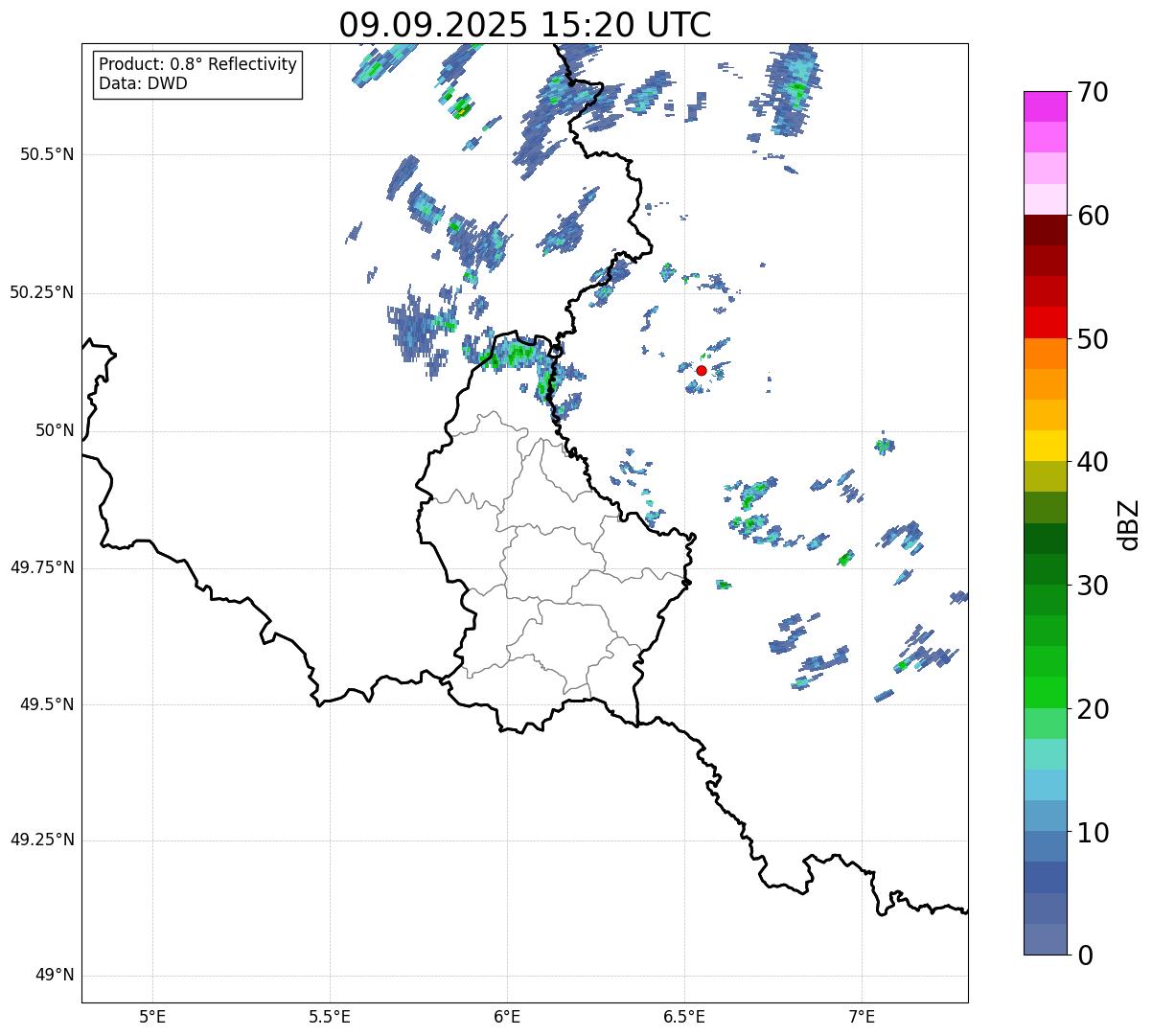Click the bright magenta swatch atop colorbar
This screenshot has width=1152, height=1036.
(1046, 106)
